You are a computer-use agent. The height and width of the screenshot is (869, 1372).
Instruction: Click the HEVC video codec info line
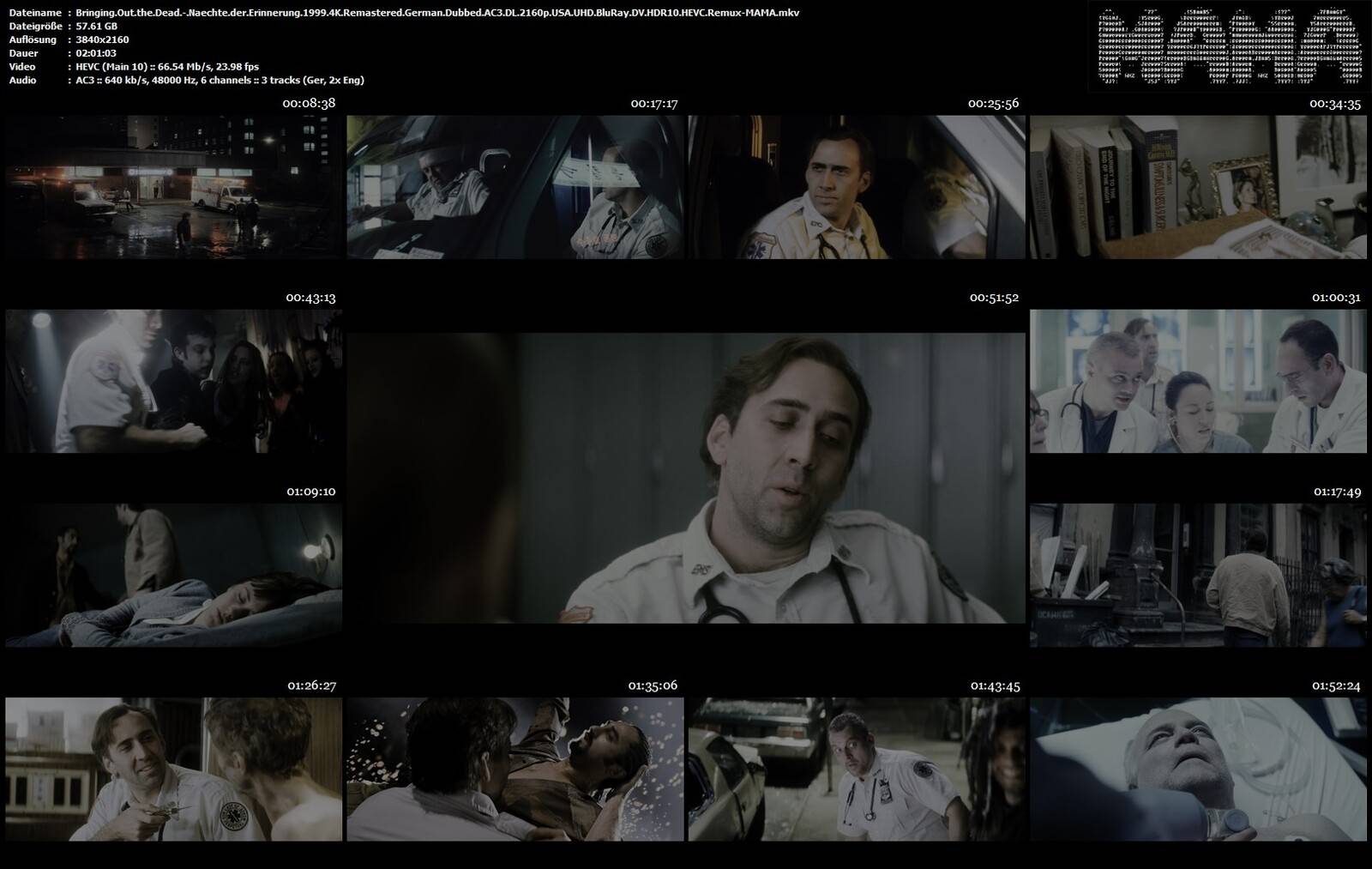point(167,67)
